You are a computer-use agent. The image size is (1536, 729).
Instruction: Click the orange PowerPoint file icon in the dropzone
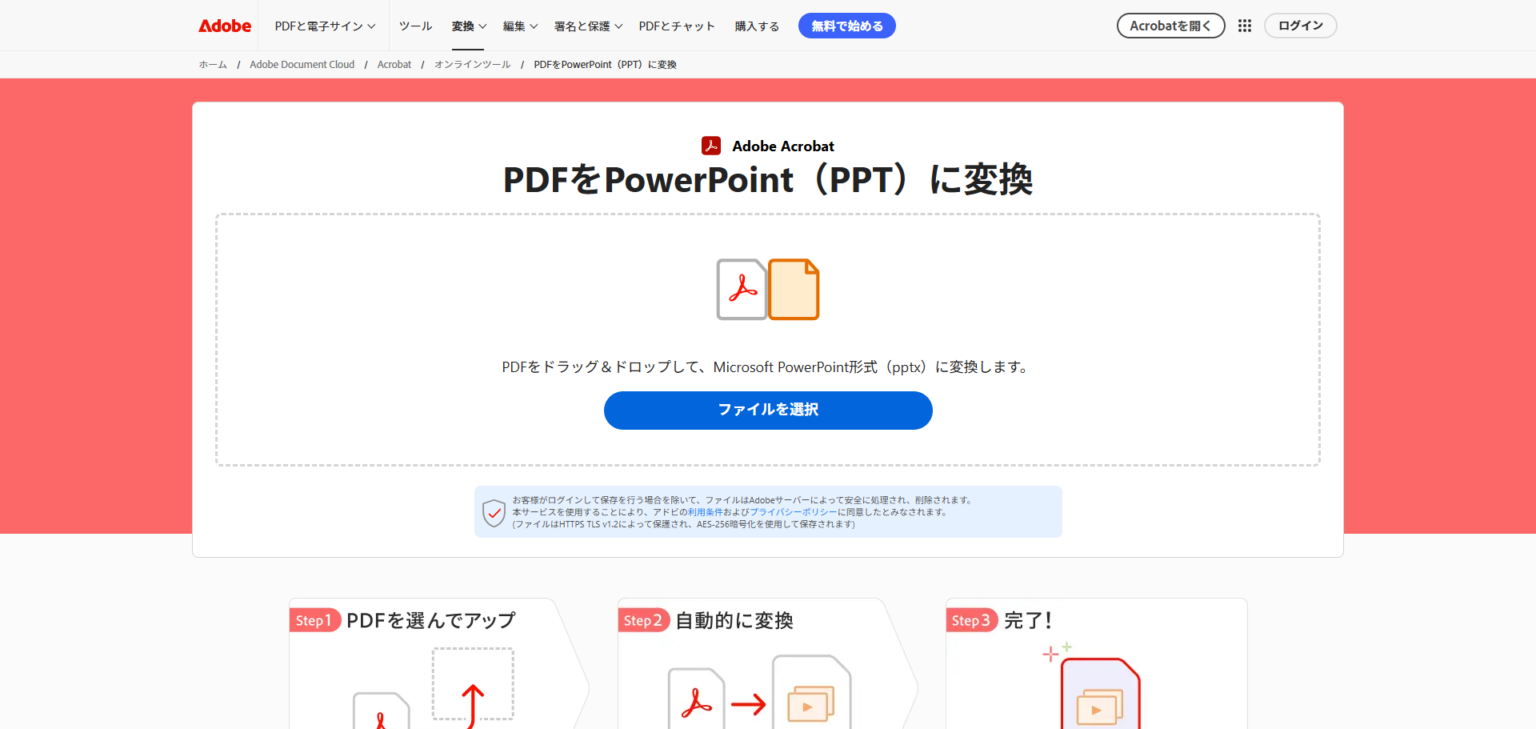tap(793, 289)
